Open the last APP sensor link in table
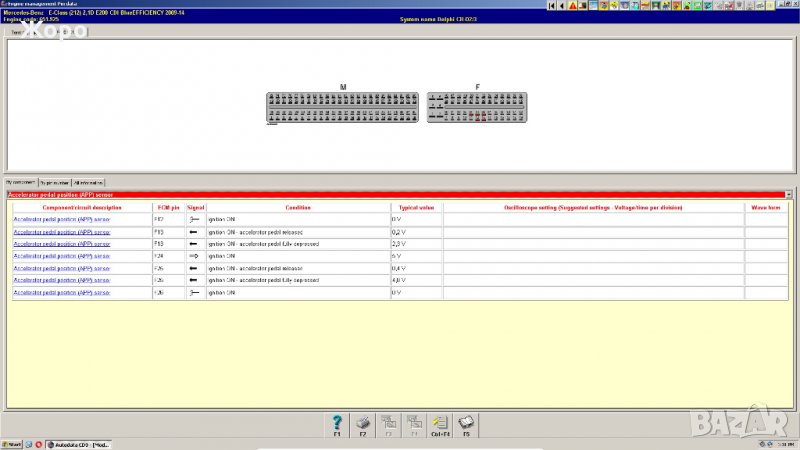 click(x=61, y=293)
